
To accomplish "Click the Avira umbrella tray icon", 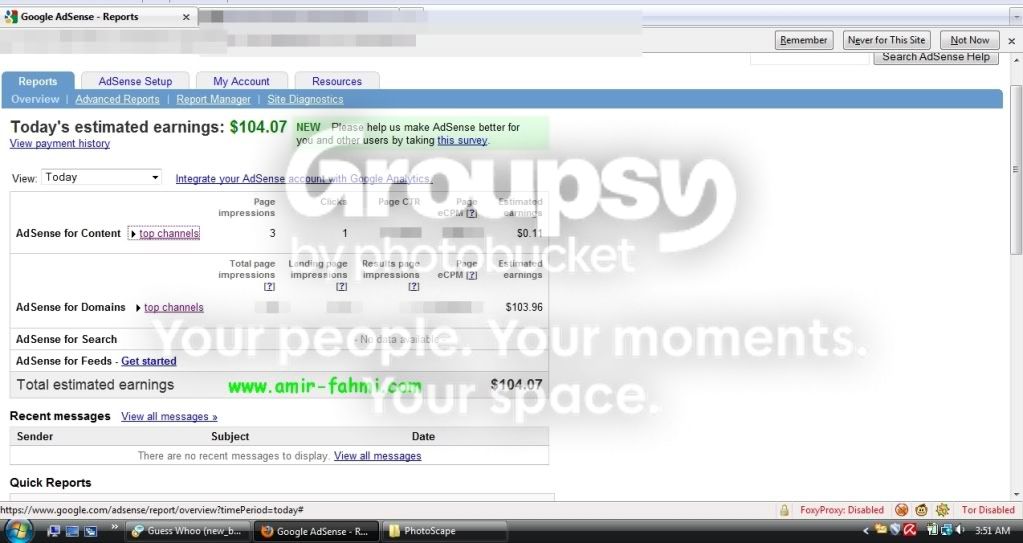I will pyautogui.click(x=910, y=531).
